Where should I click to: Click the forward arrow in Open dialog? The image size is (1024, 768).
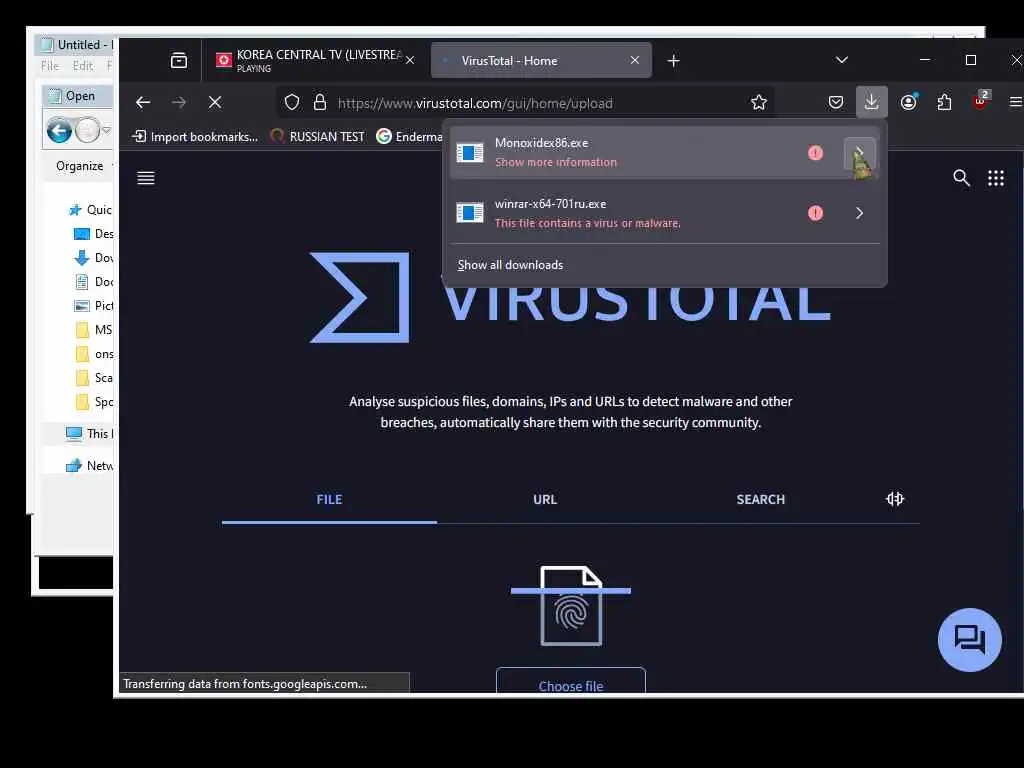tap(88, 131)
